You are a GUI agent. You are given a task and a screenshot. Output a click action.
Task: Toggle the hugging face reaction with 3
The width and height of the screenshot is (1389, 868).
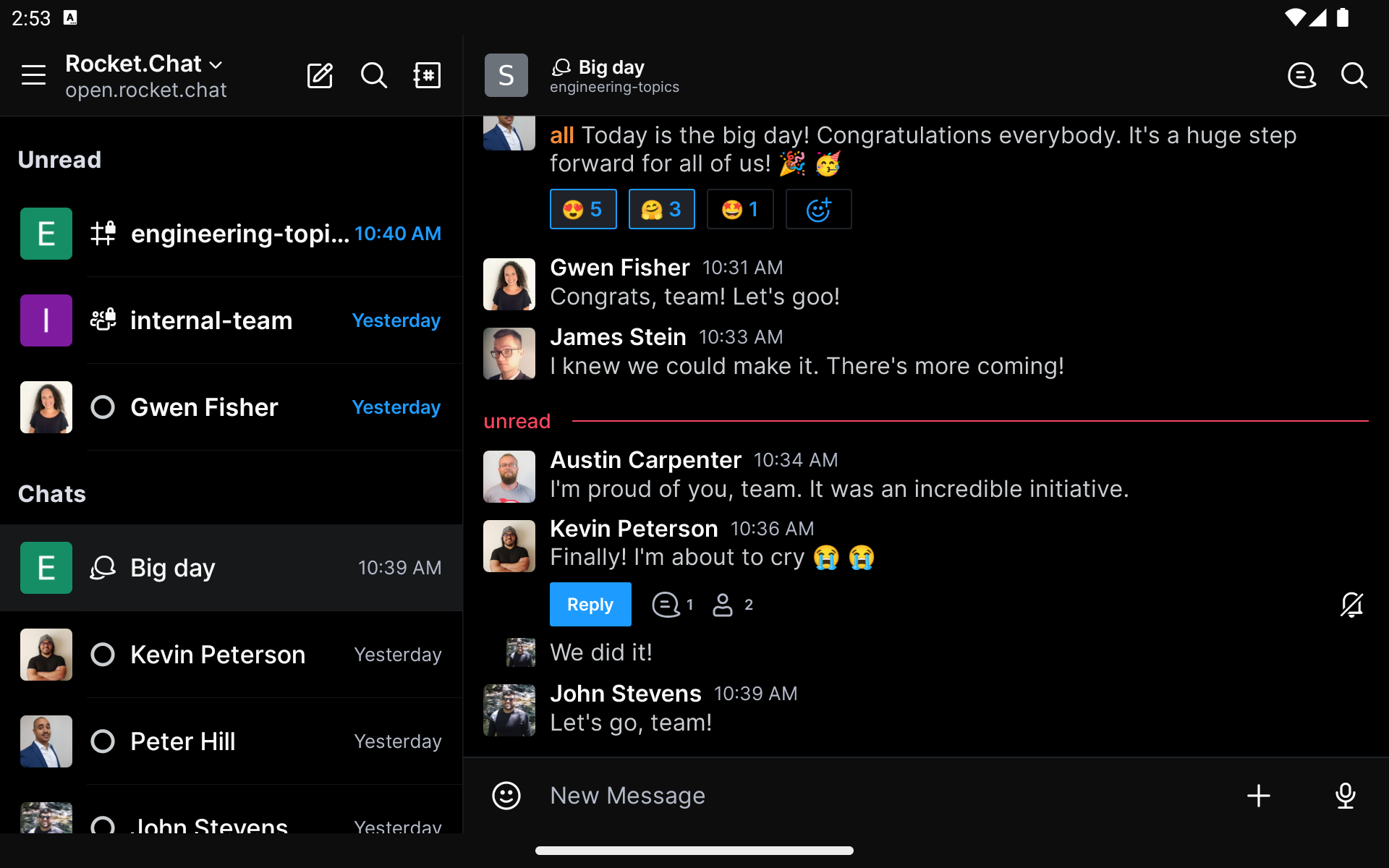(x=661, y=210)
